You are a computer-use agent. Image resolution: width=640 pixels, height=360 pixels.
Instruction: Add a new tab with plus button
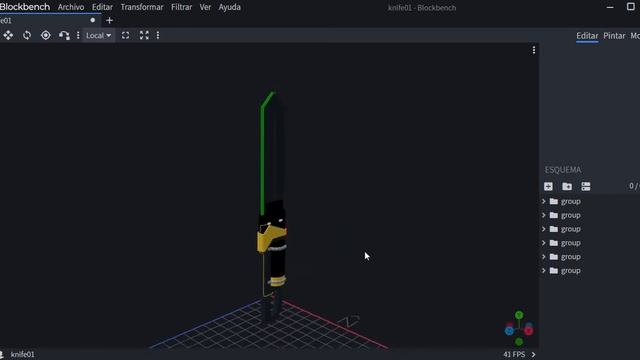tap(109, 20)
